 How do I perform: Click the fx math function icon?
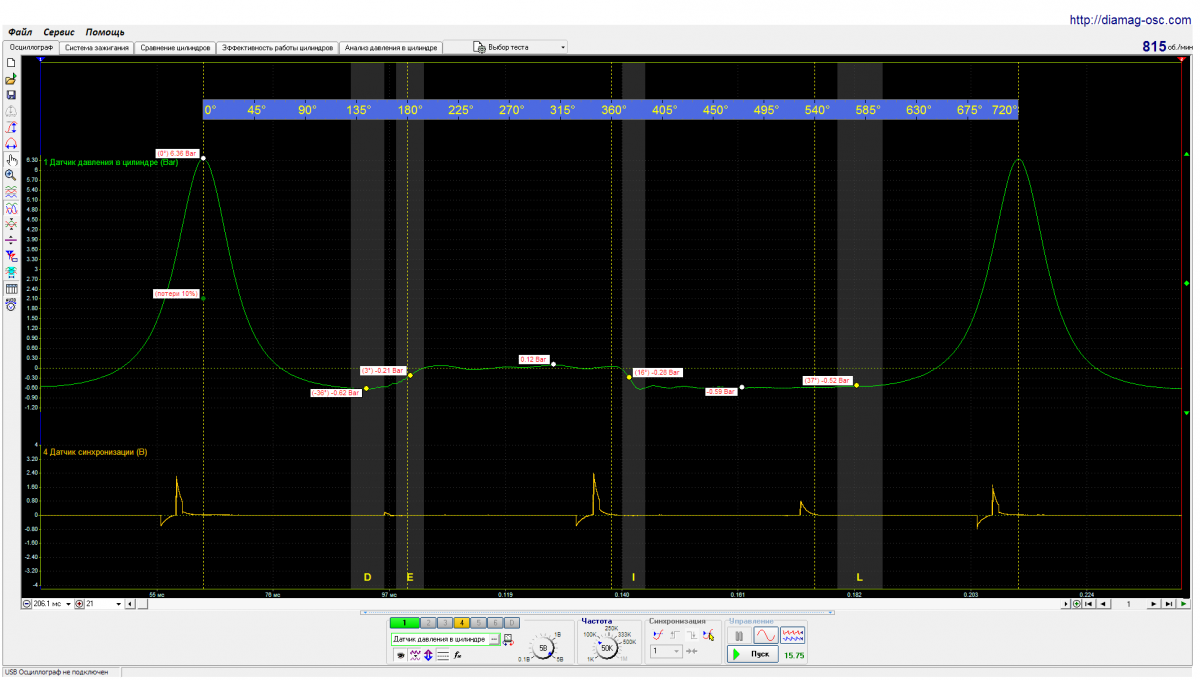click(458, 655)
